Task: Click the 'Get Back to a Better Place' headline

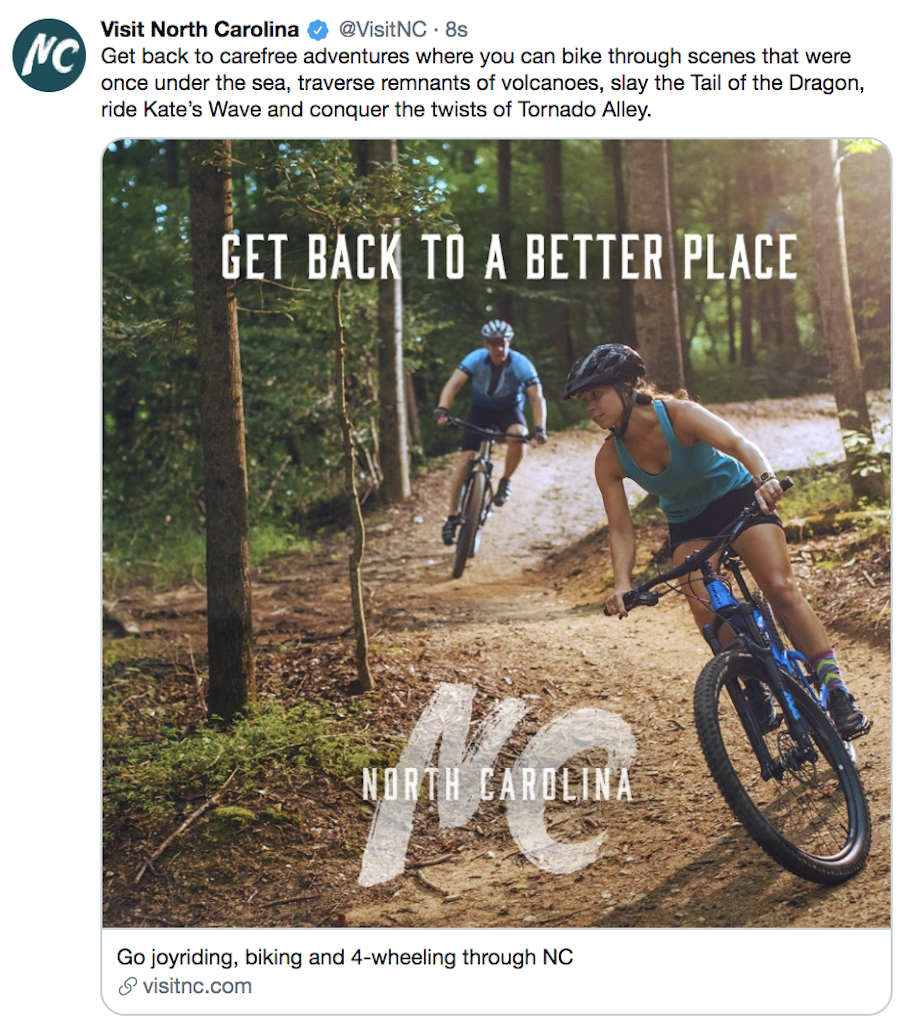Action: click(509, 257)
